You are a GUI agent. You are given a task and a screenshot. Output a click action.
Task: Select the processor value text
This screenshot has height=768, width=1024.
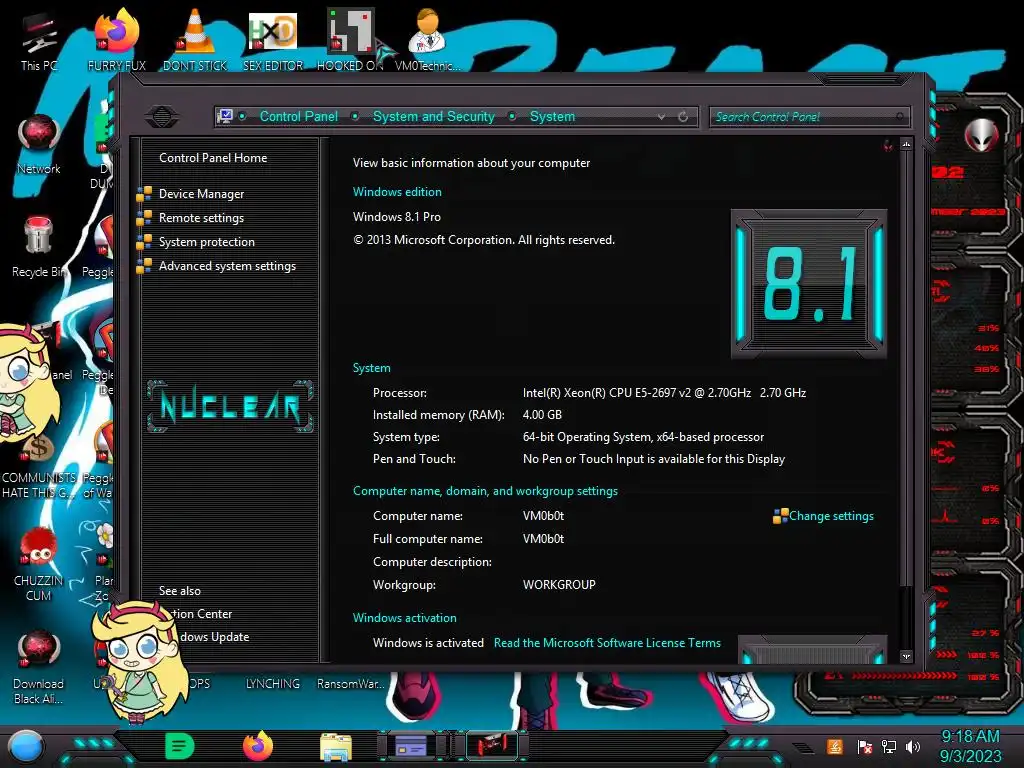click(664, 392)
